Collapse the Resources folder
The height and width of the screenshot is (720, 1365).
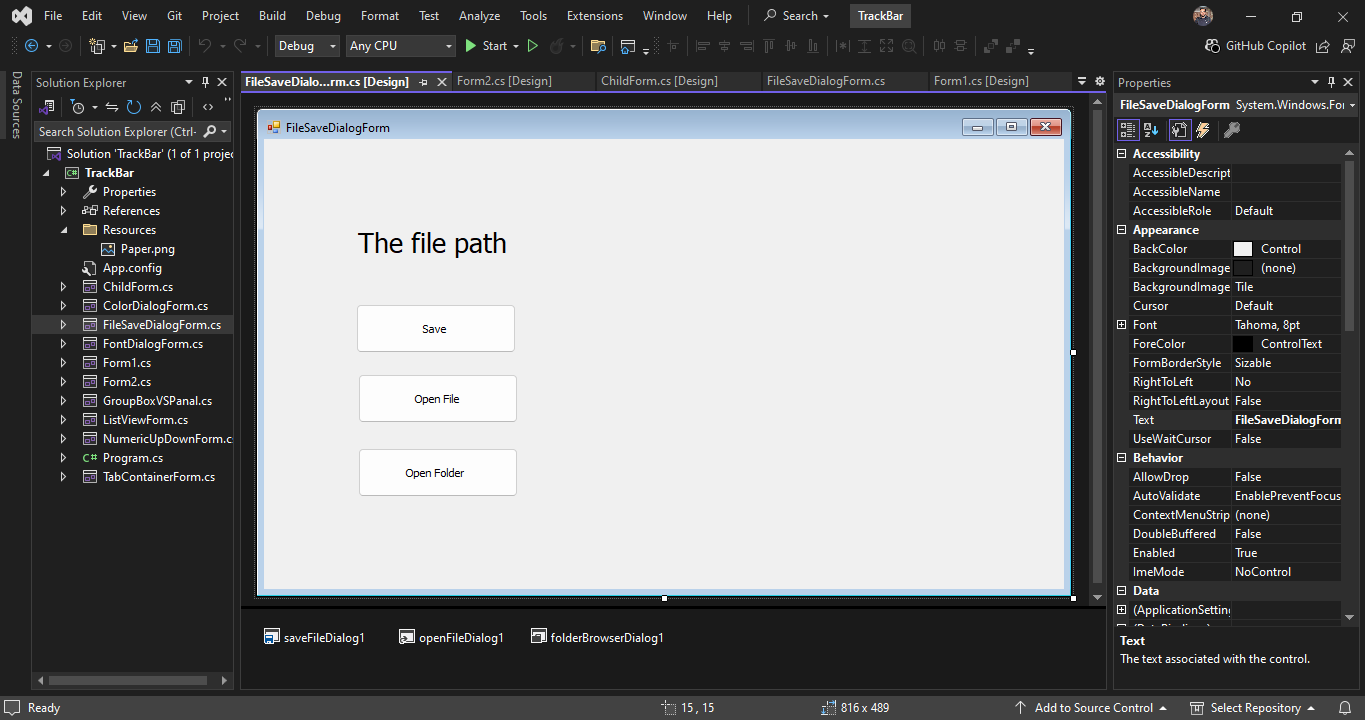(x=64, y=229)
